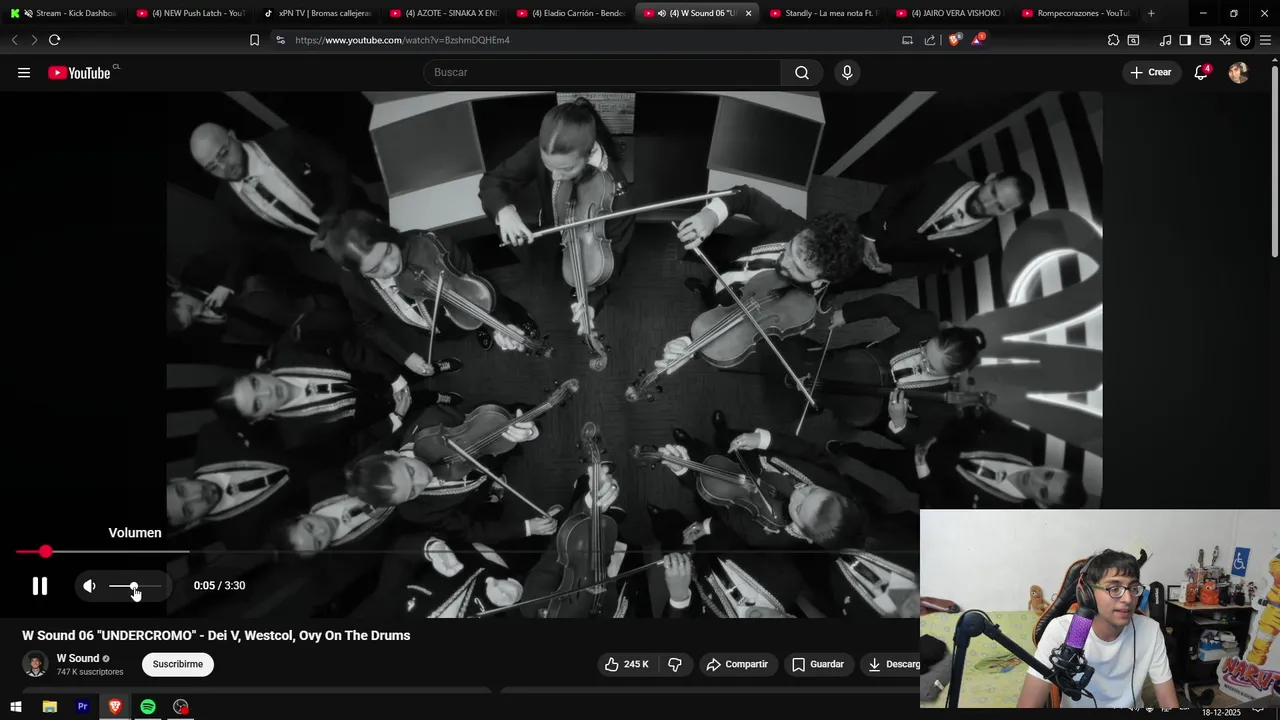Click the Descargar download button
This screenshot has height=720, width=1280.
[x=891, y=664]
